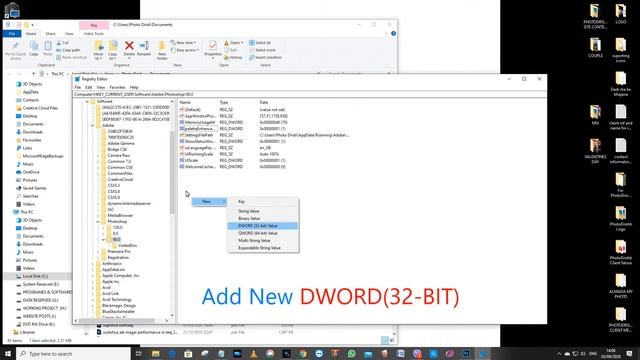Choose DWORD (32-bit) Value in context menu
Image resolution: width=640 pixels, height=360 pixels.
263,226
